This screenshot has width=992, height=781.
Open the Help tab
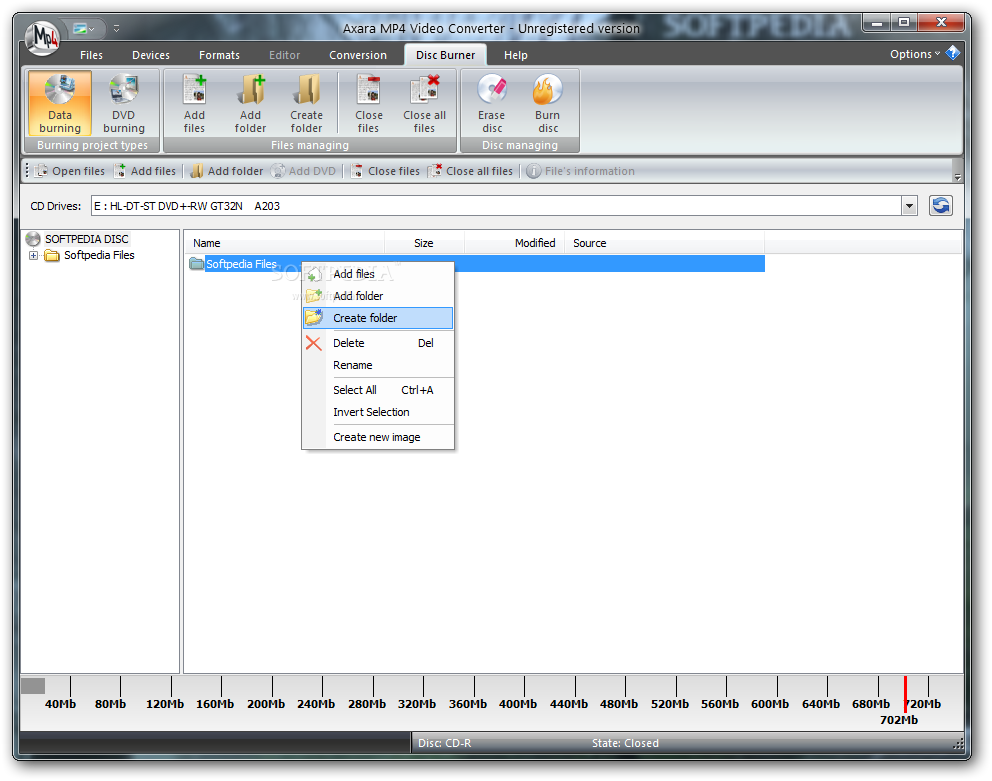(516, 55)
